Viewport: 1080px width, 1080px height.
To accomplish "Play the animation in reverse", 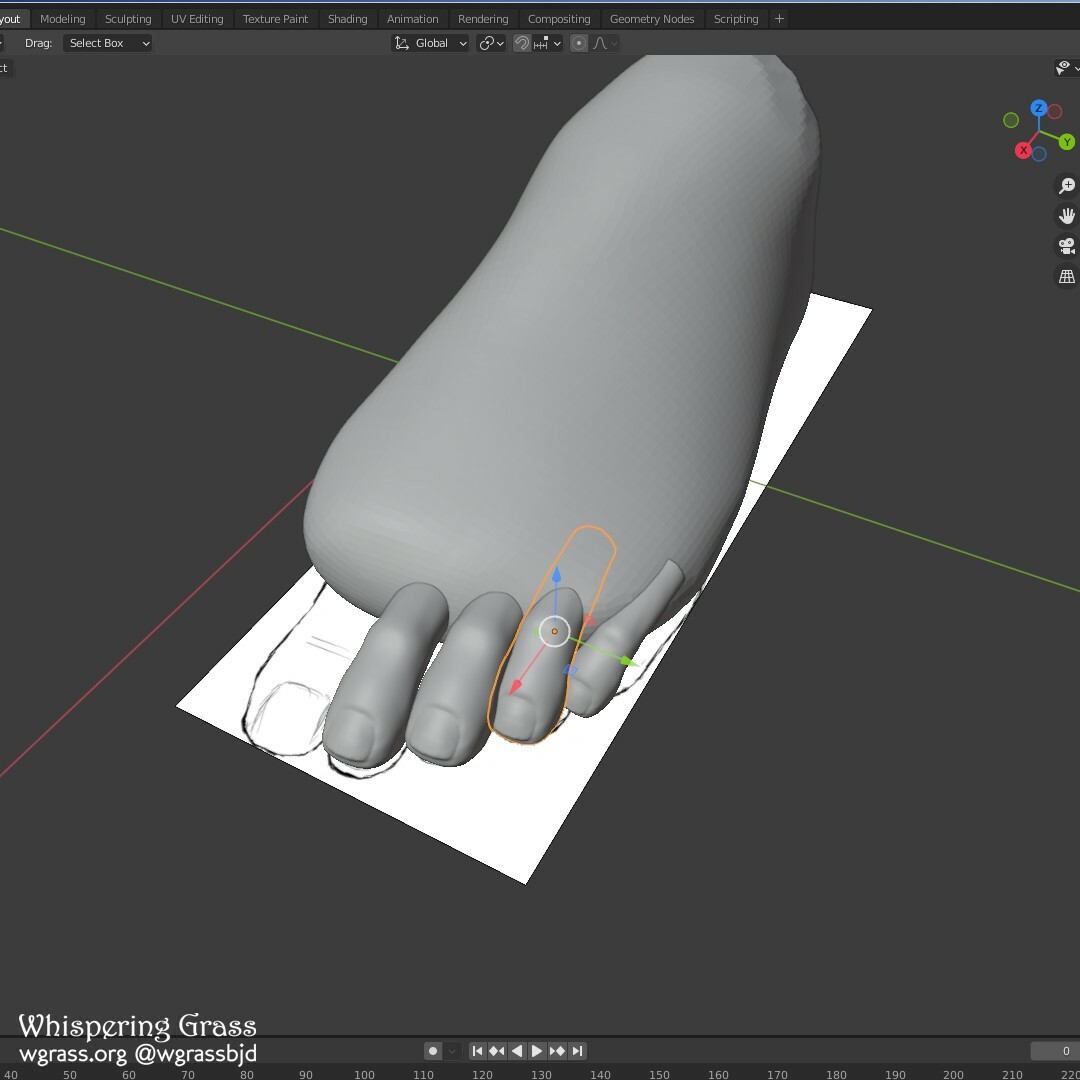I will [x=517, y=1051].
